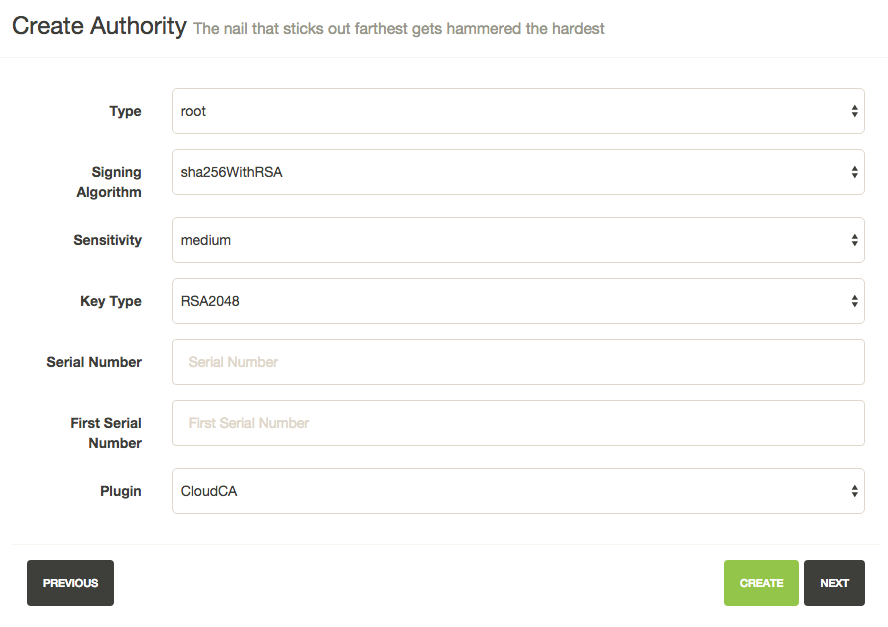Click the First Serial Number field label

(106, 433)
